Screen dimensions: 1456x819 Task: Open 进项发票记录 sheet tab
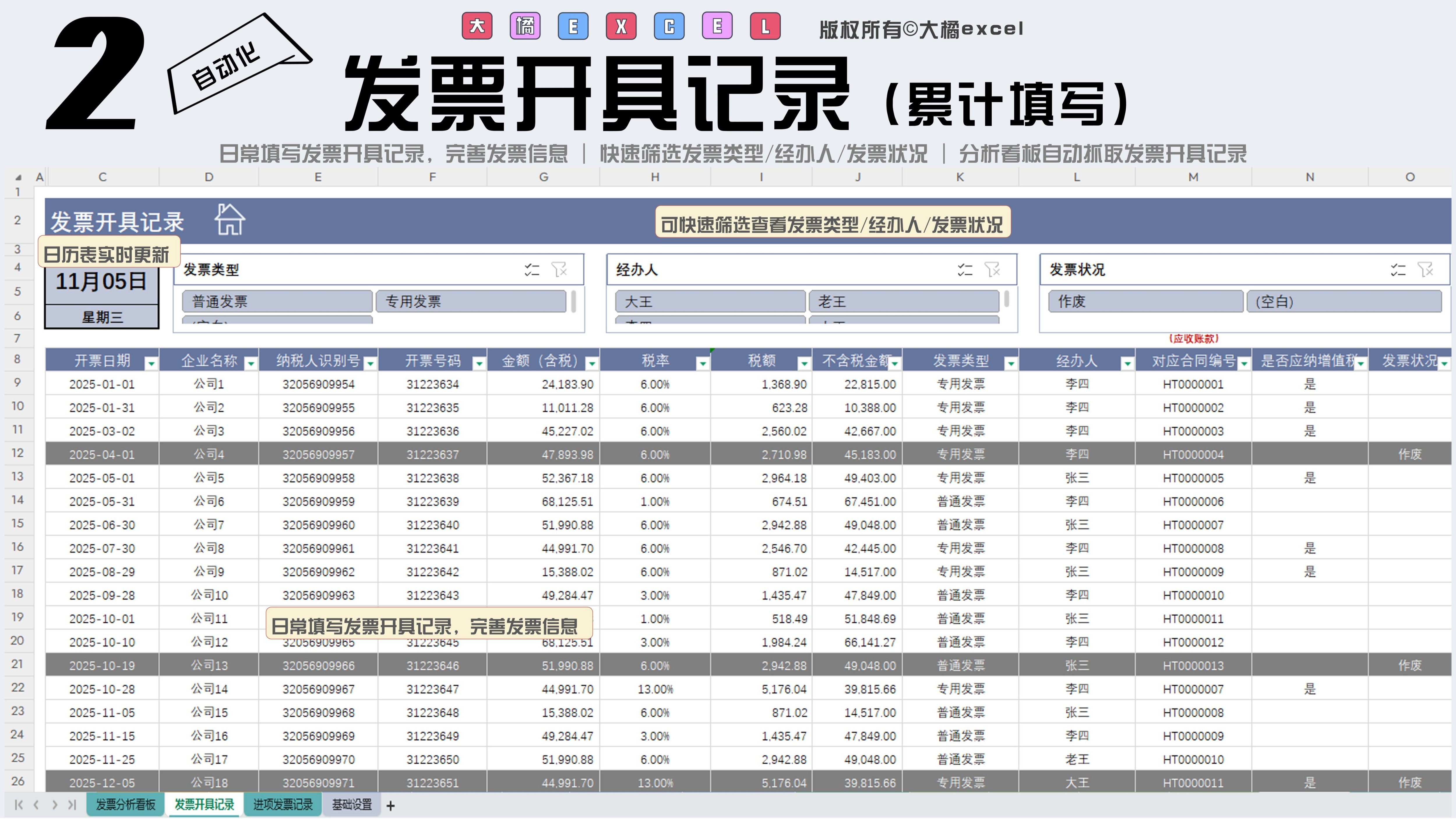click(x=283, y=805)
